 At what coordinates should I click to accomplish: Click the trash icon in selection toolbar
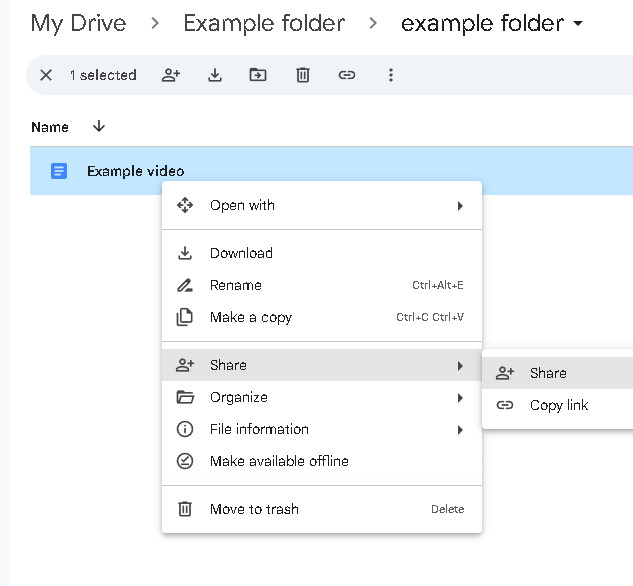click(303, 75)
